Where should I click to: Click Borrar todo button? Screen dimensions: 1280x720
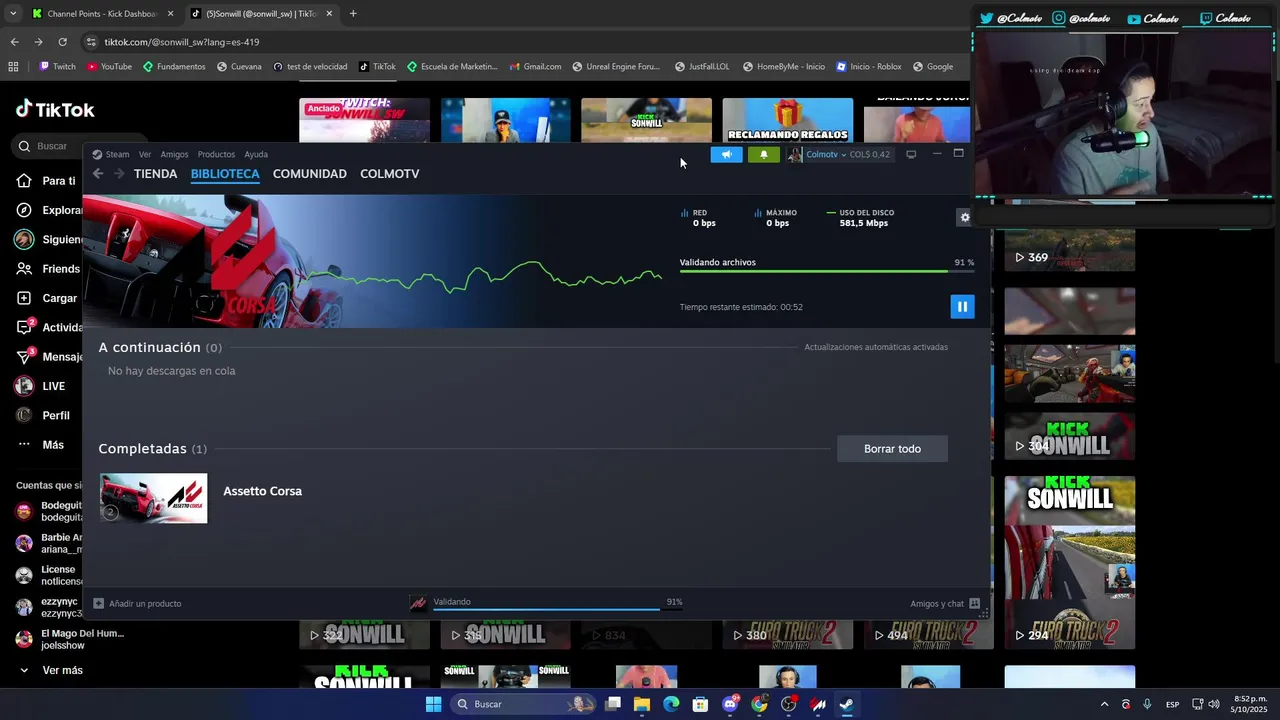(x=892, y=449)
